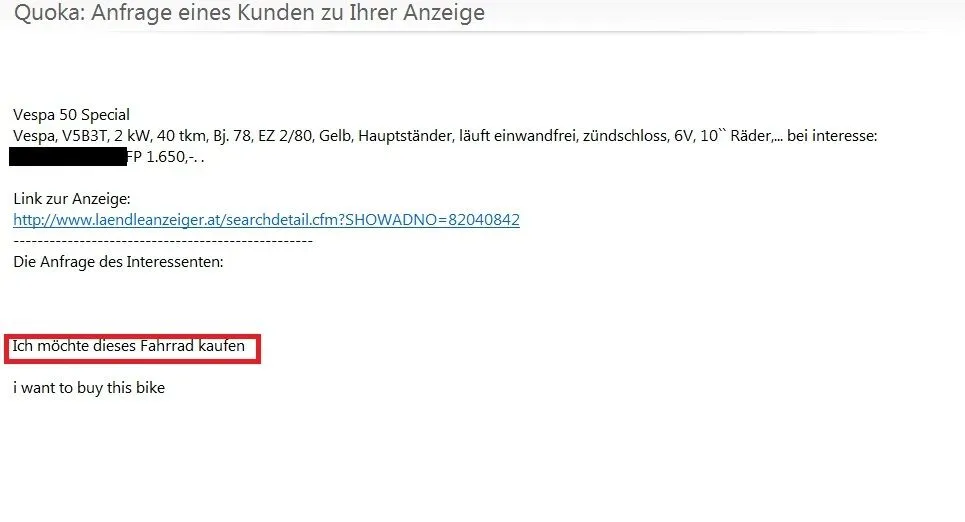Click the "Räder" wheel size text

750,136
